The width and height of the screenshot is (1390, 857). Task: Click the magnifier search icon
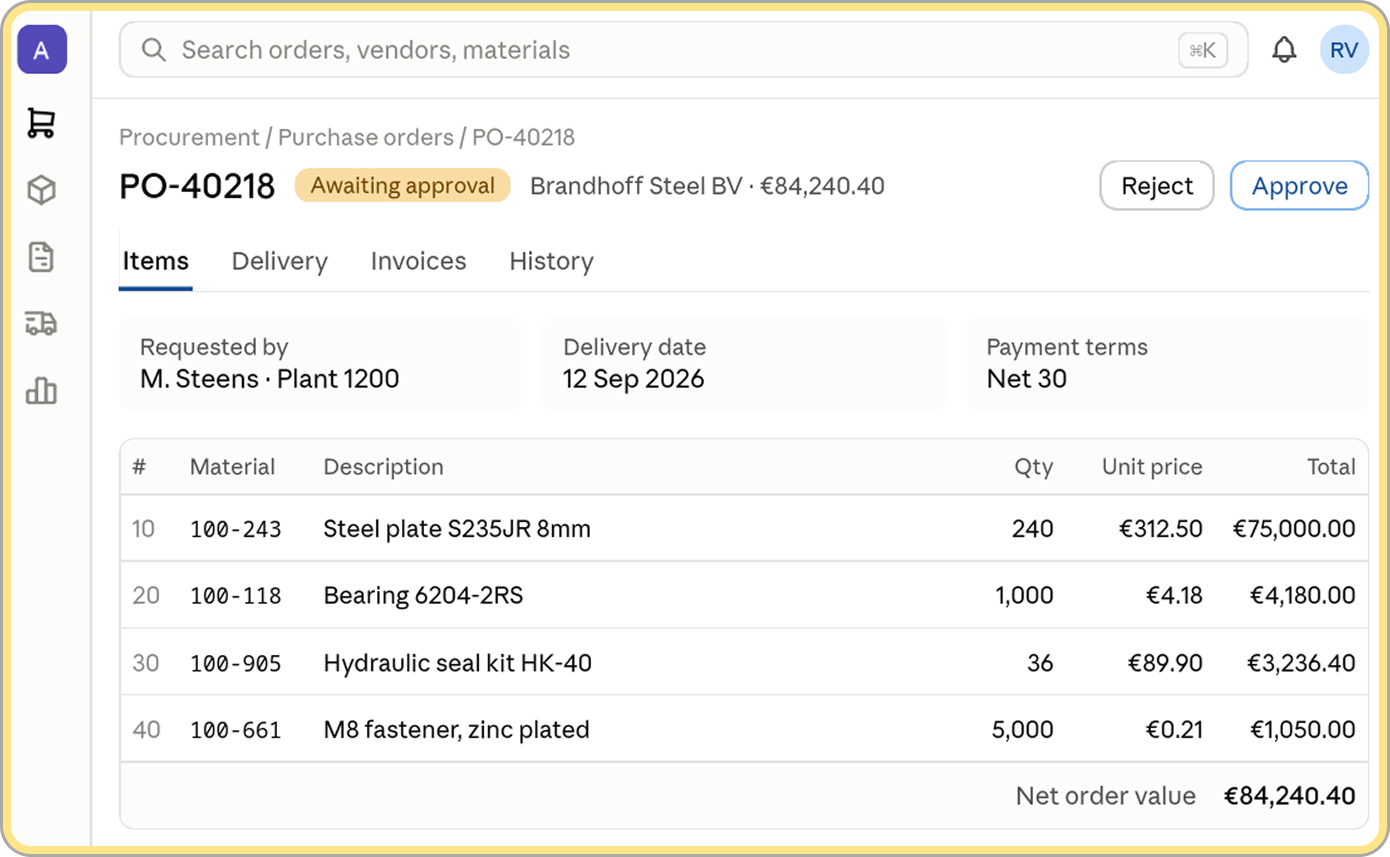[153, 50]
